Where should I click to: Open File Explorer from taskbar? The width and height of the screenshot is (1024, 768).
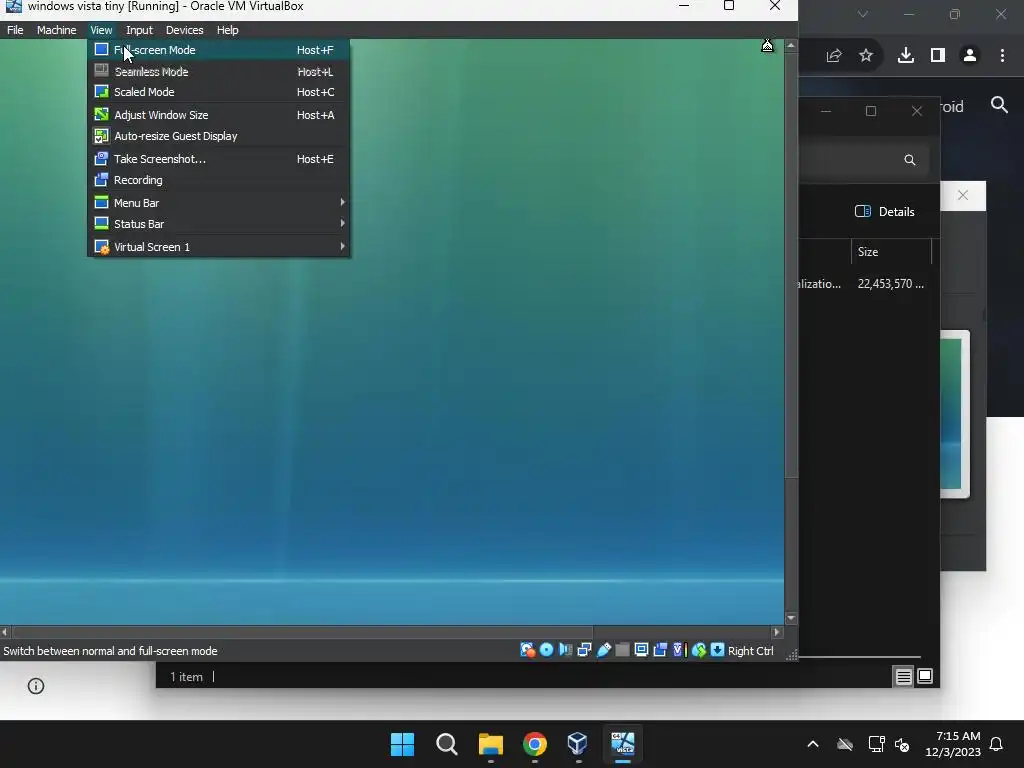click(490, 744)
